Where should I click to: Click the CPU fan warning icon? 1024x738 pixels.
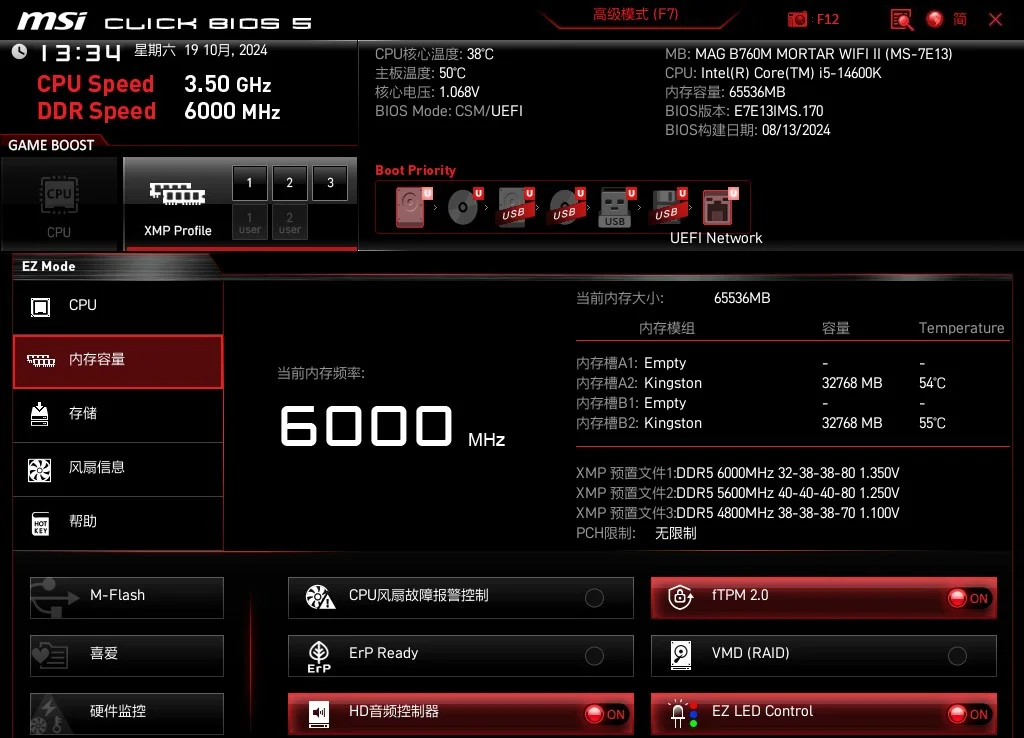(320, 597)
